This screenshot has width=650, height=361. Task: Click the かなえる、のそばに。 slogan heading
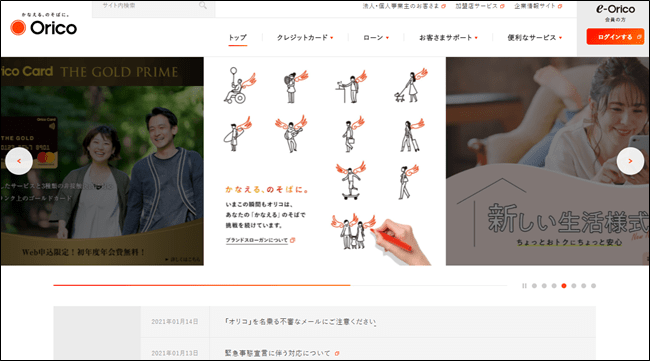(267, 190)
